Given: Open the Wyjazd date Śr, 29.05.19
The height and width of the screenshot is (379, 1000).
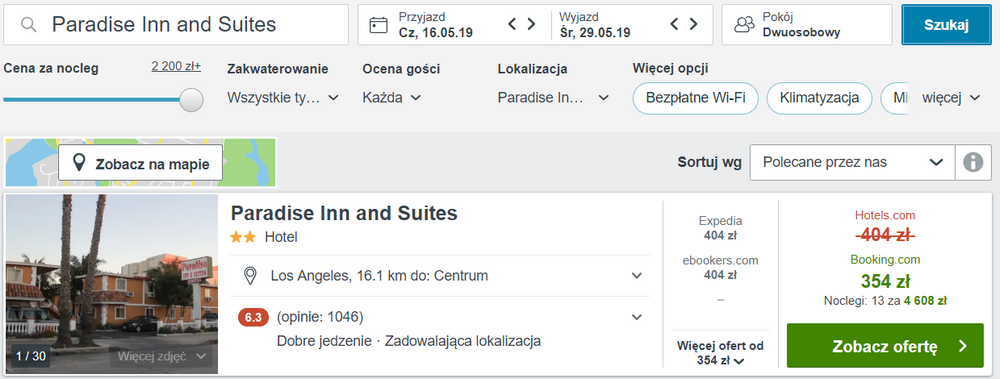Looking at the screenshot, I should (x=594, y=33).
